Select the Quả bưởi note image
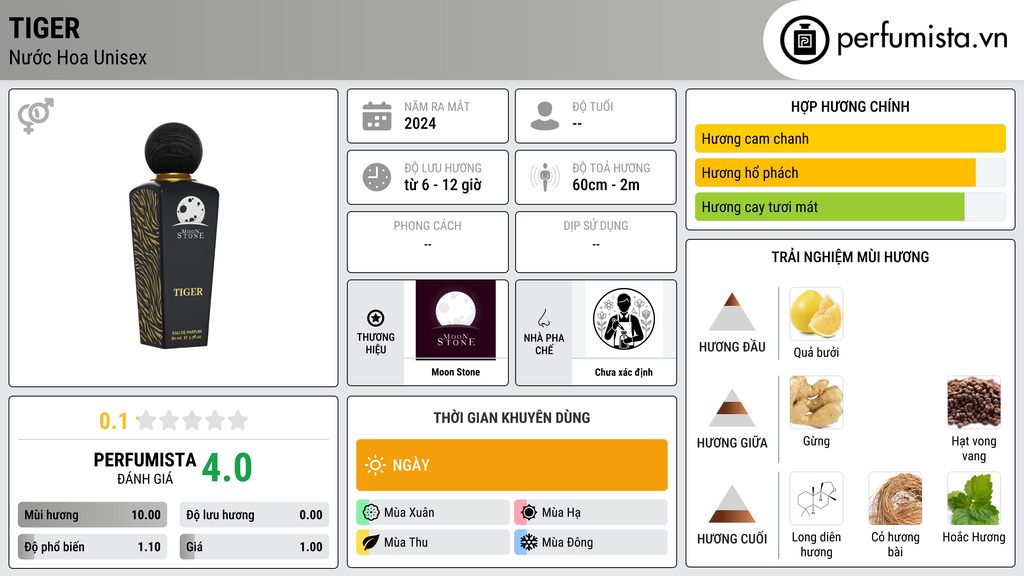Viewport: 1024px width, 576px height. 816,313
